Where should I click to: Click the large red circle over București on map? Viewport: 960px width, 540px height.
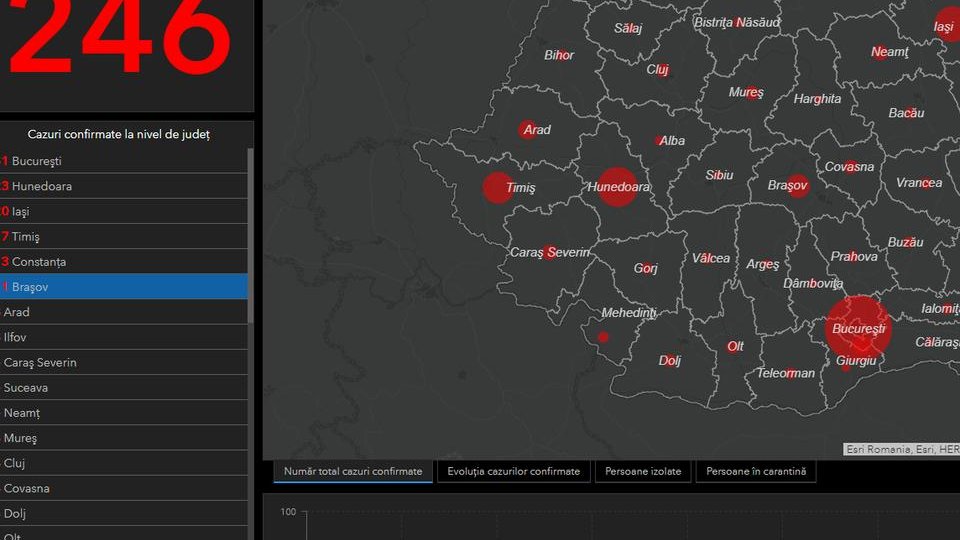[x=858, y=327]
